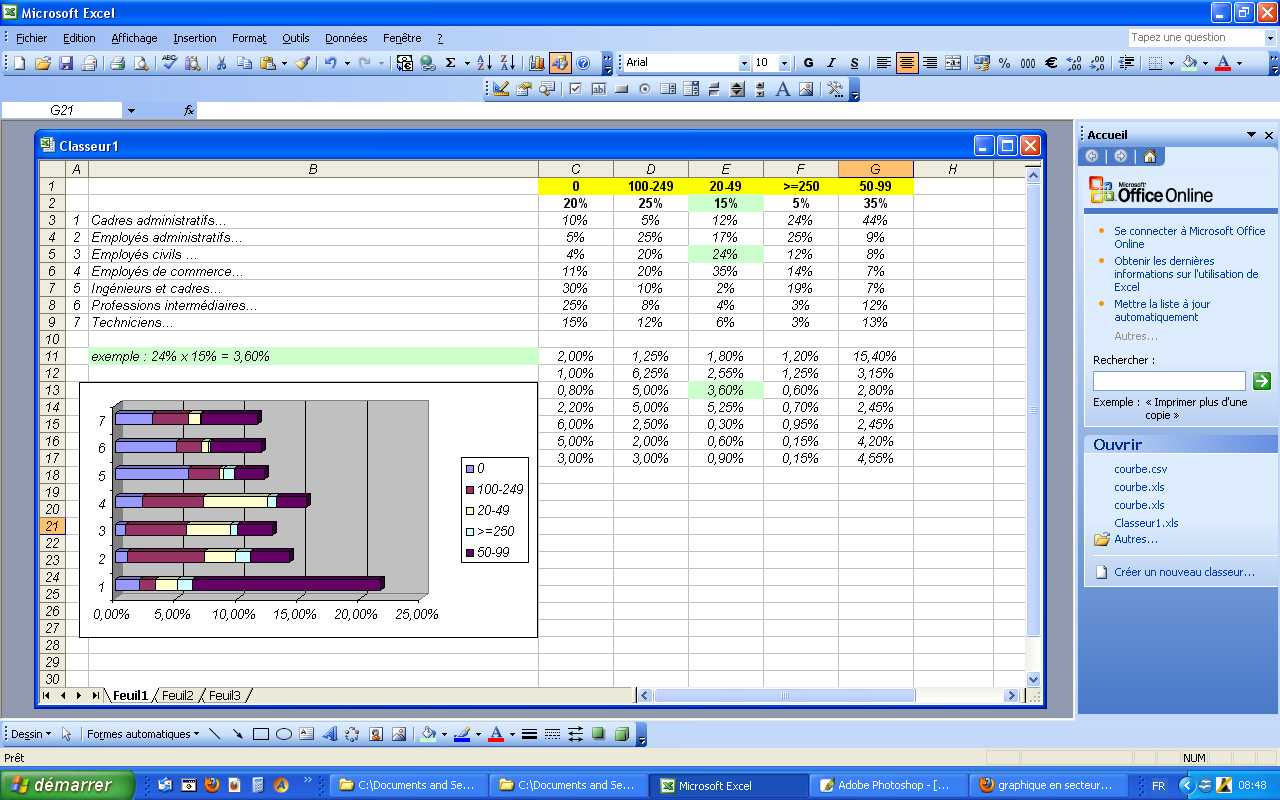Open the borders dropdown arrow
1280x800 pixels.
click(x=1171, y=63)
